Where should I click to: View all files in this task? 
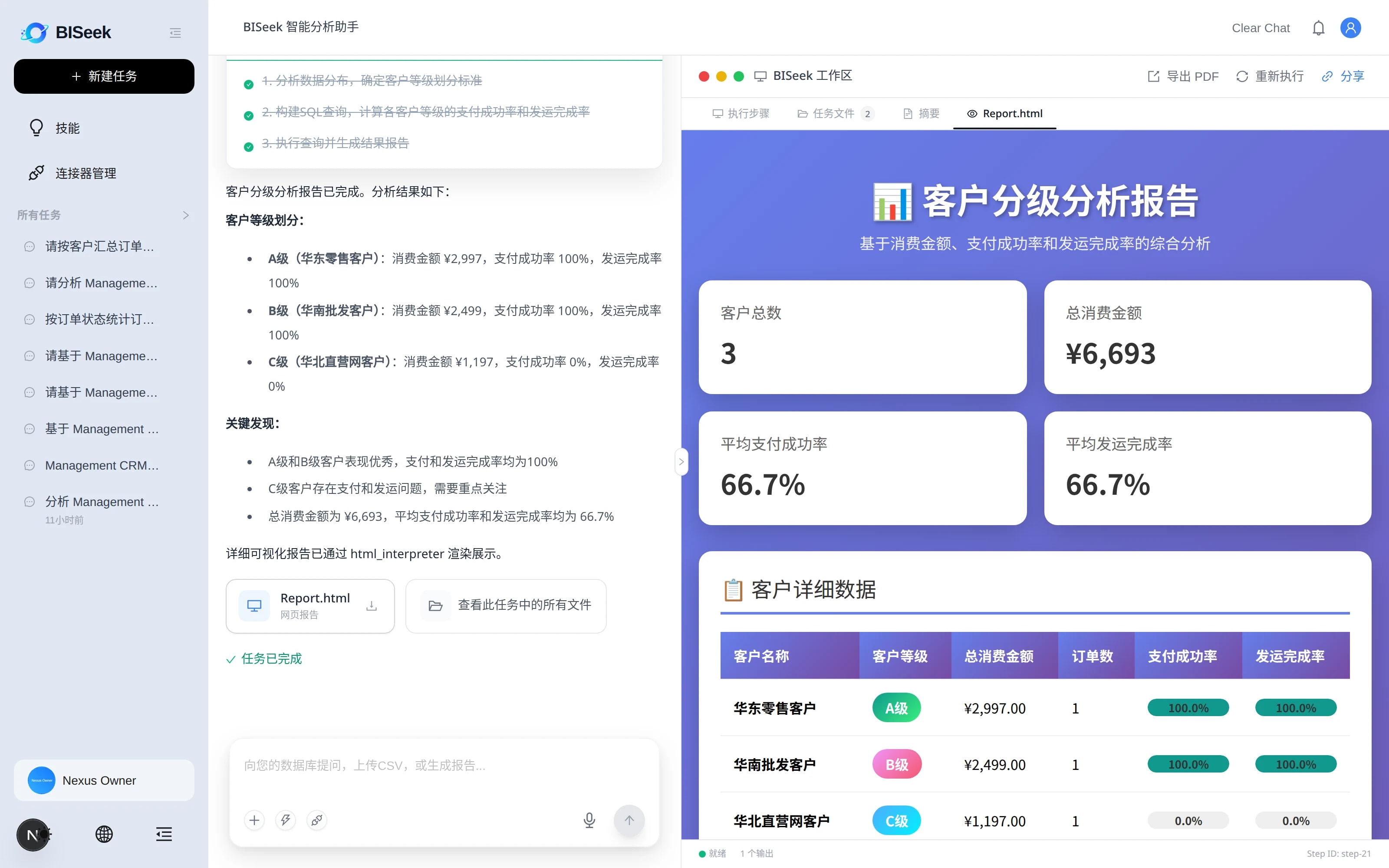tap(506, 606)
